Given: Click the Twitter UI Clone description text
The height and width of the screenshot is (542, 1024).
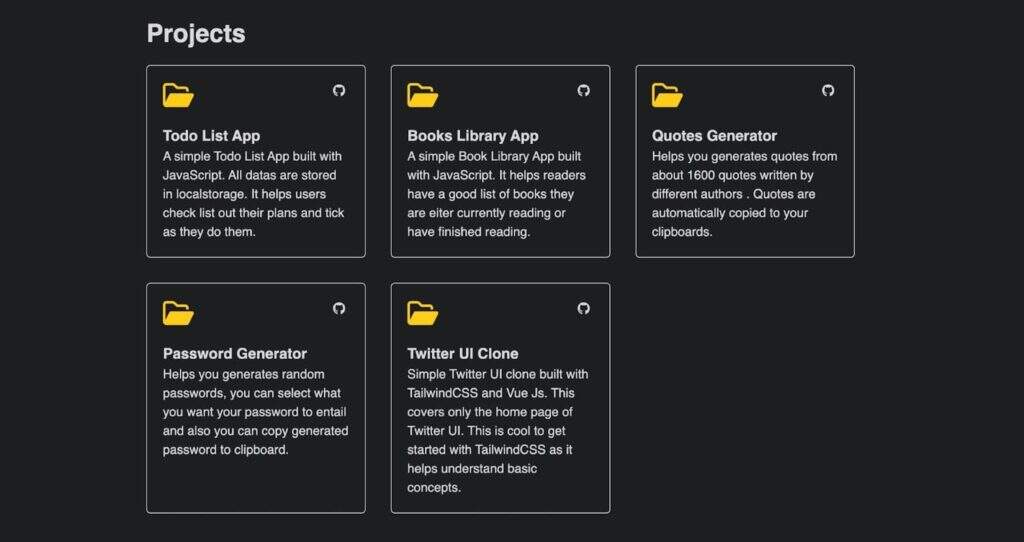Looking at the screenshot, I should (x=498, y=431).
